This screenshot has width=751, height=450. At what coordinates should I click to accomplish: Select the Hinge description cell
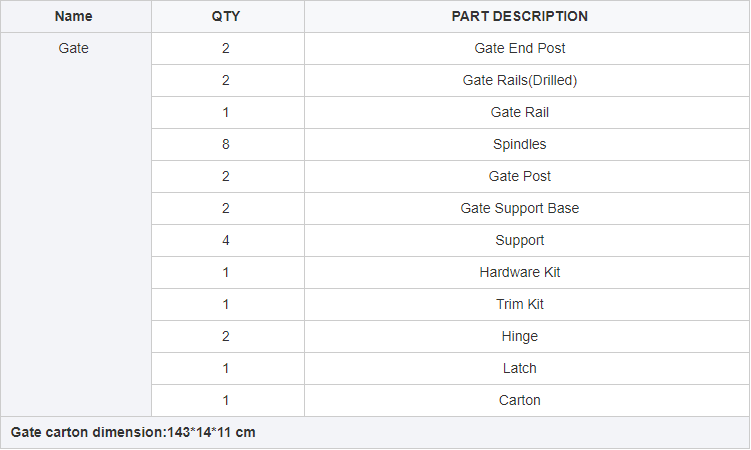pyautogui.click(x=520, y=337)
